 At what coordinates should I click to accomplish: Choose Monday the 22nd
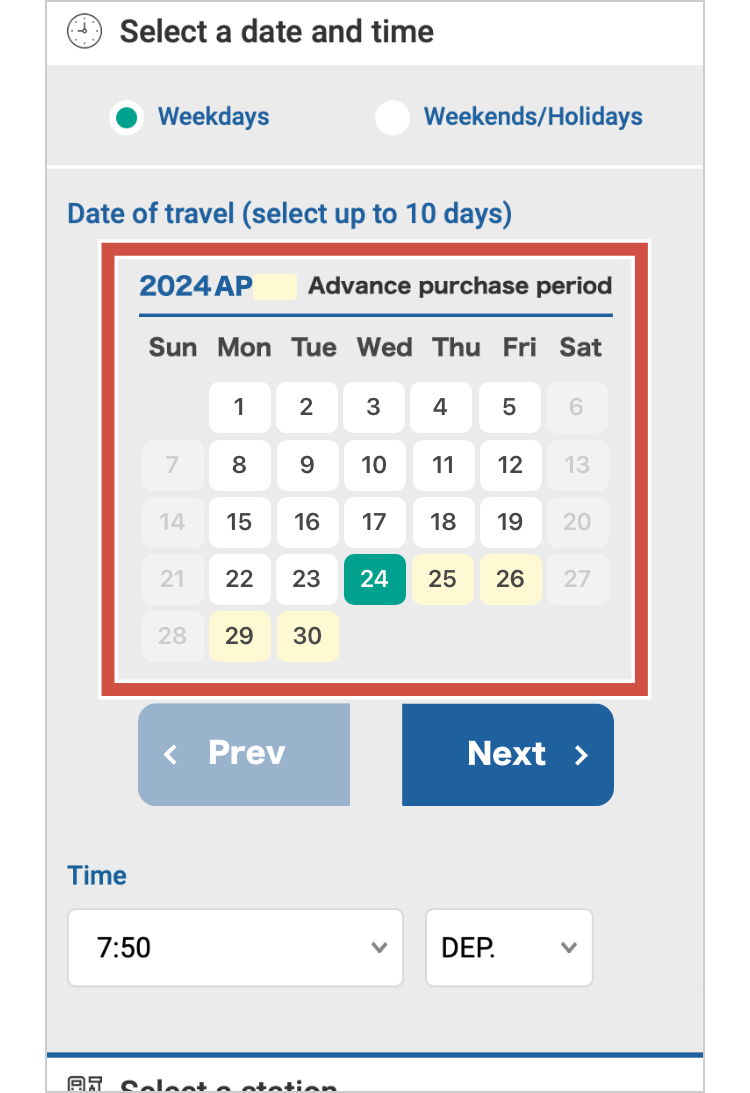tap(239, 579)
